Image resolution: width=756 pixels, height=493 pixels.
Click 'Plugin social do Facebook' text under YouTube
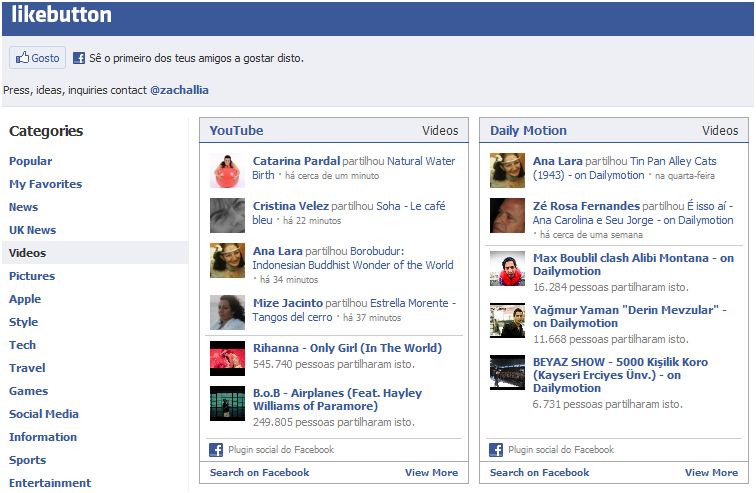tap(281, 450)
